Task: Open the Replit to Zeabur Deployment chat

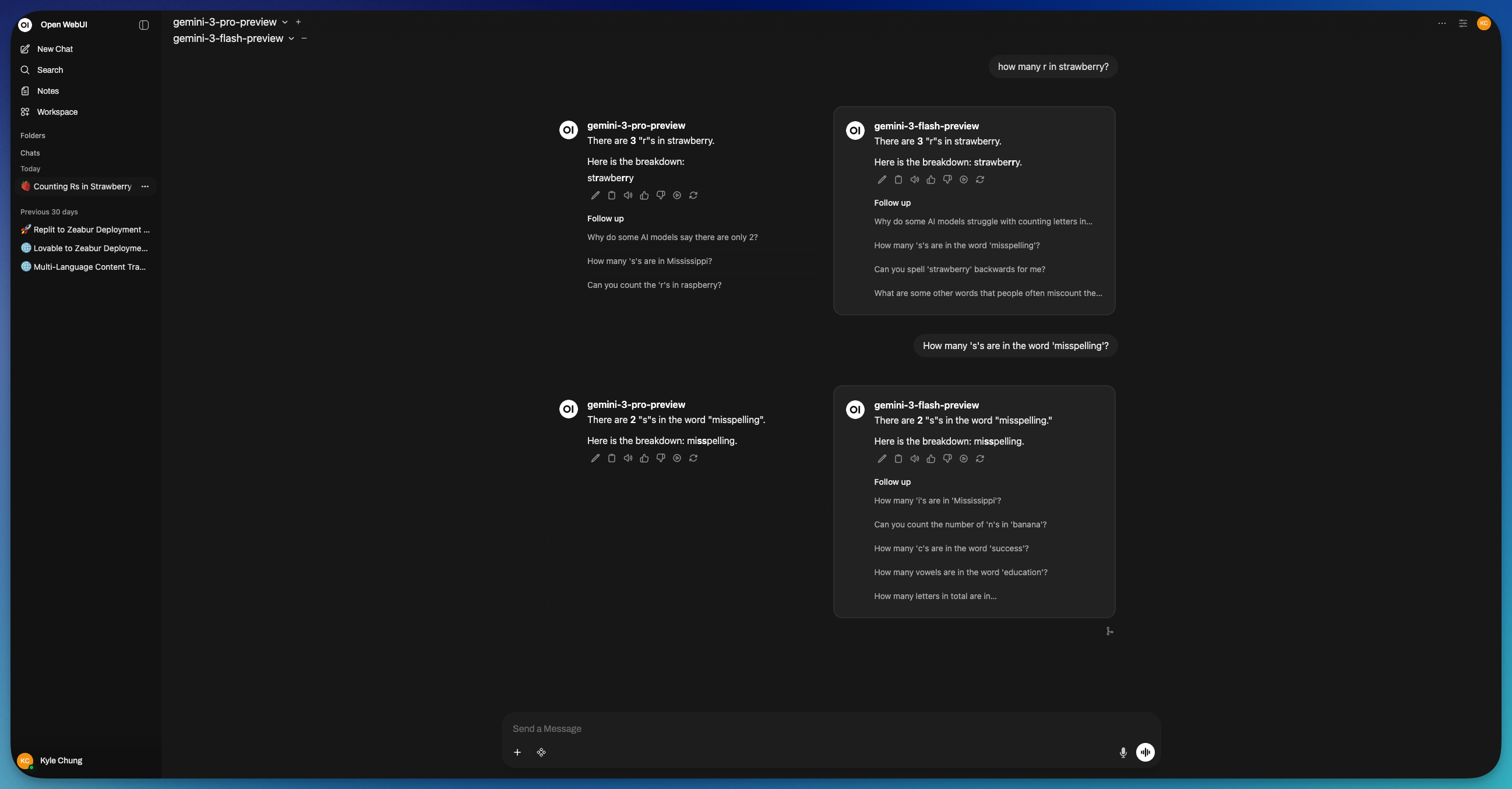Action: [91, 230]
